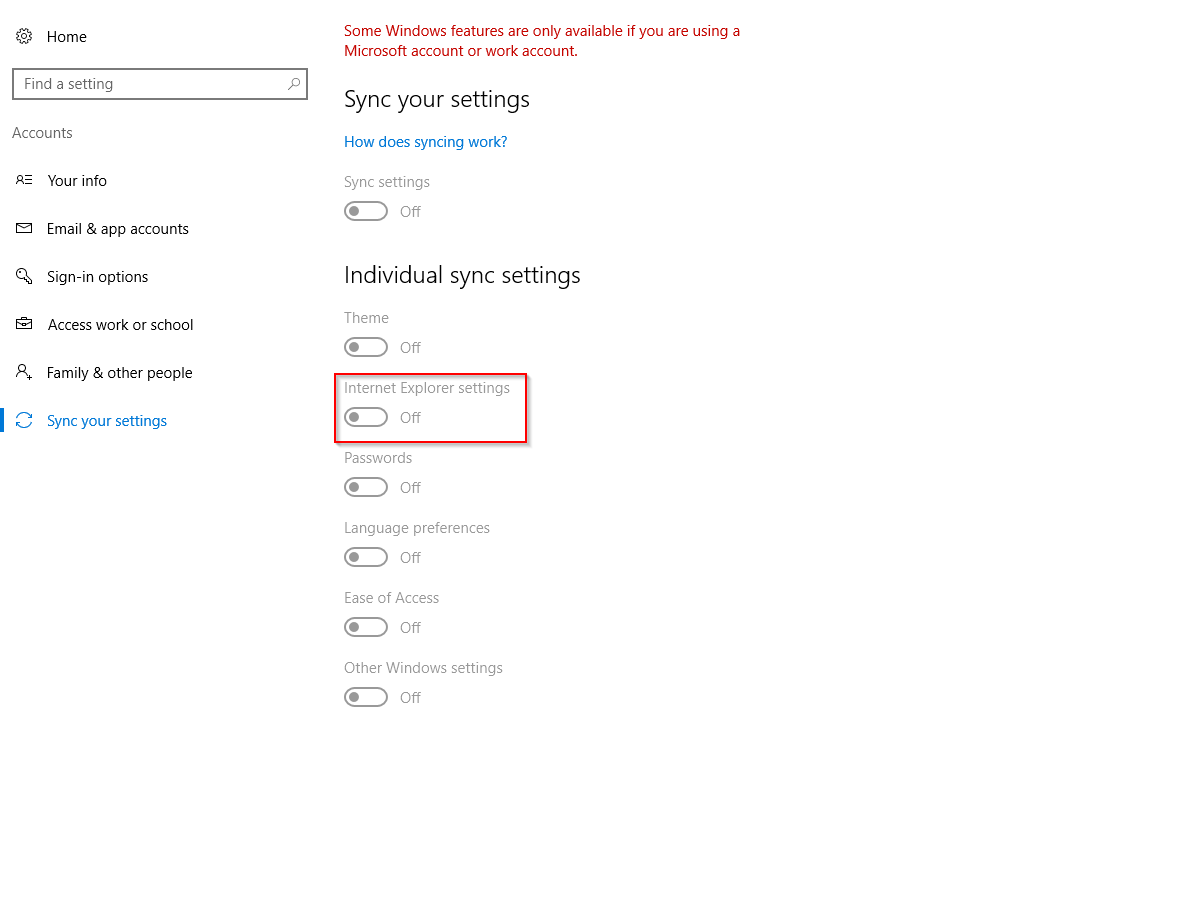Click the Home gear icon
Viewport: 1189px width, 900px height.
(24, 36)
